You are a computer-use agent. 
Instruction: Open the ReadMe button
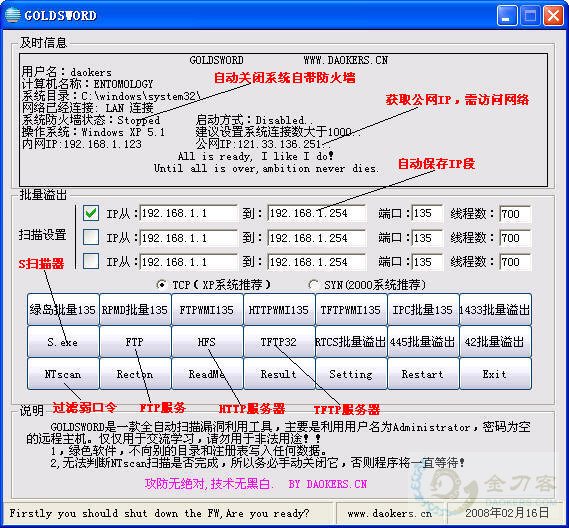click(207, 374)
